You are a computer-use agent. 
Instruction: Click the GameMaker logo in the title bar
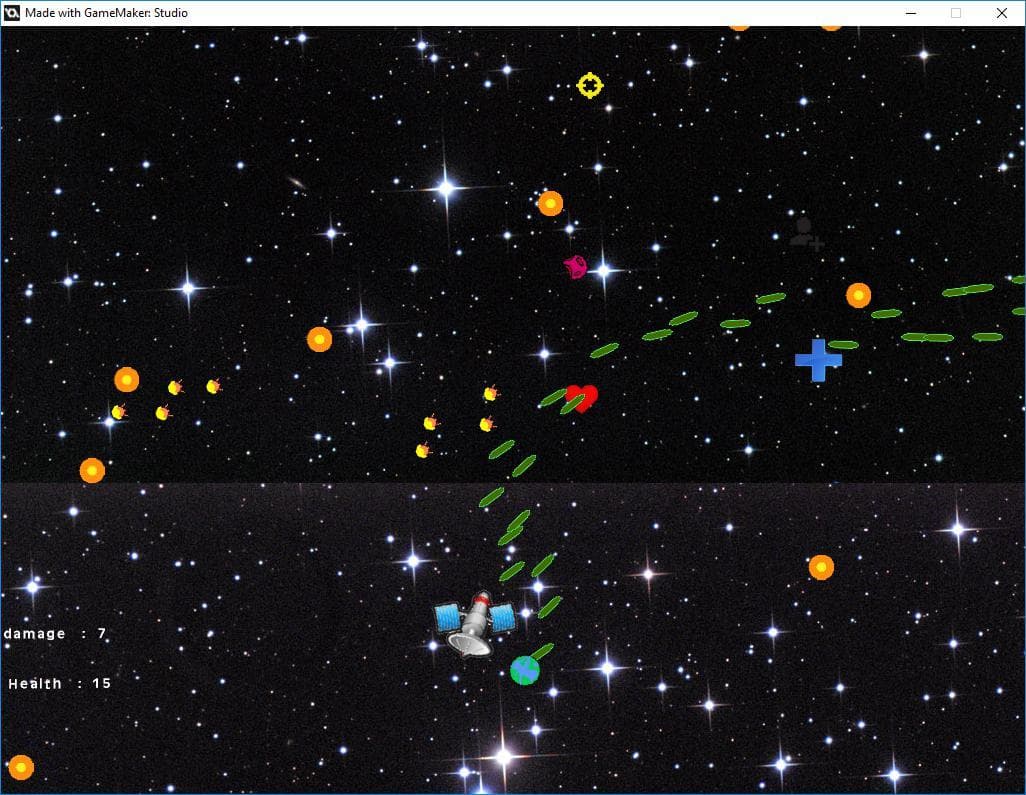pos(12,12)
